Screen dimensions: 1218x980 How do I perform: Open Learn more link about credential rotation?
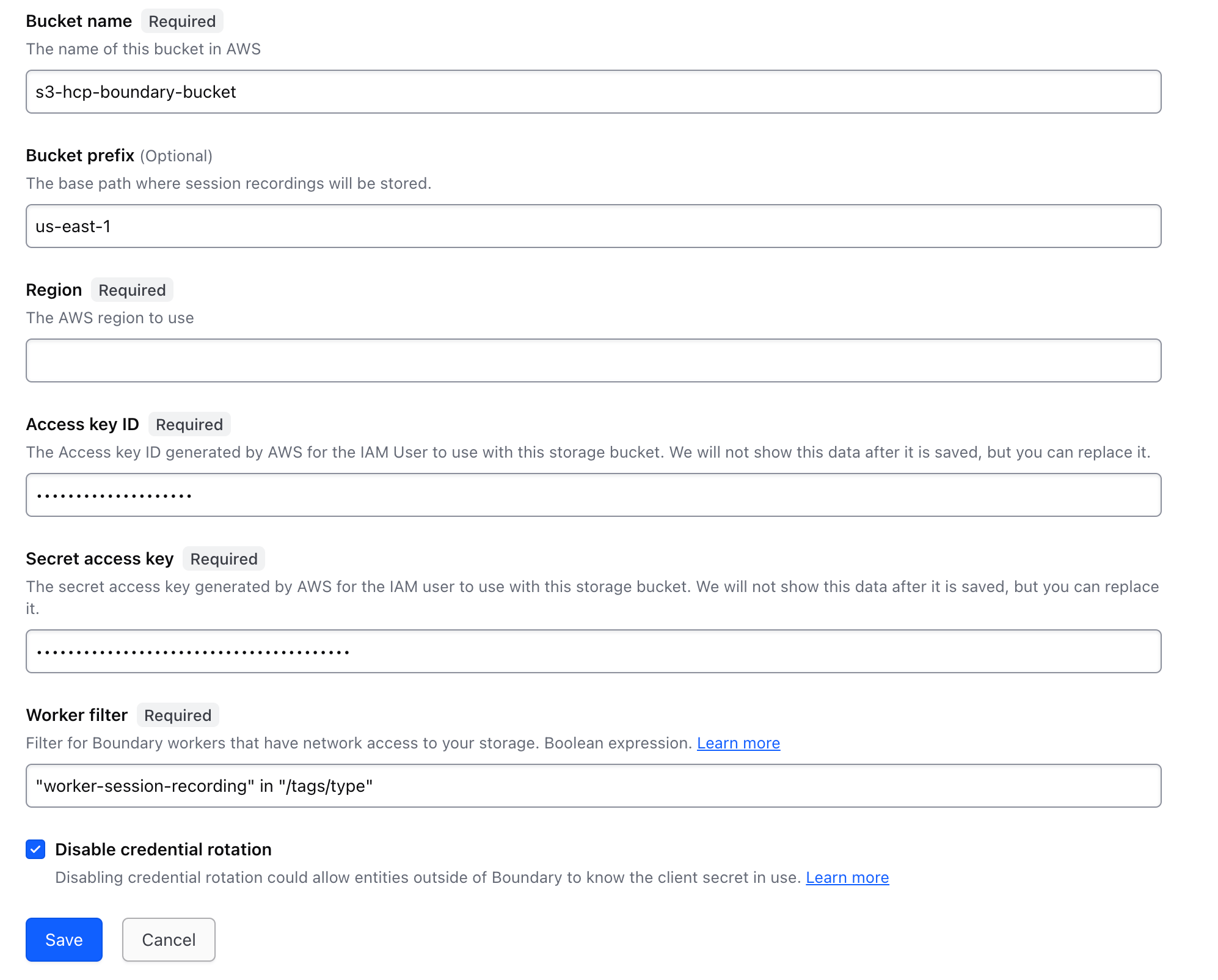(847, 877)
